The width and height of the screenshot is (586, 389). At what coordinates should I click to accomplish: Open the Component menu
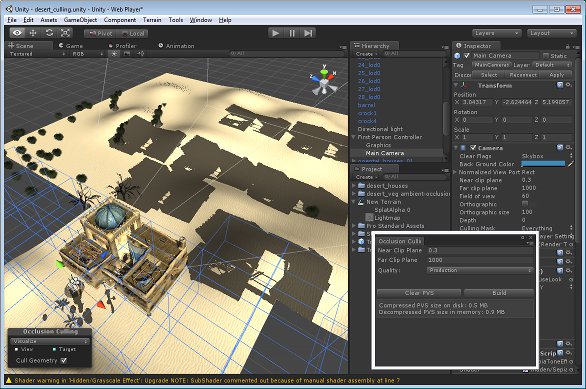click(120, 20)
